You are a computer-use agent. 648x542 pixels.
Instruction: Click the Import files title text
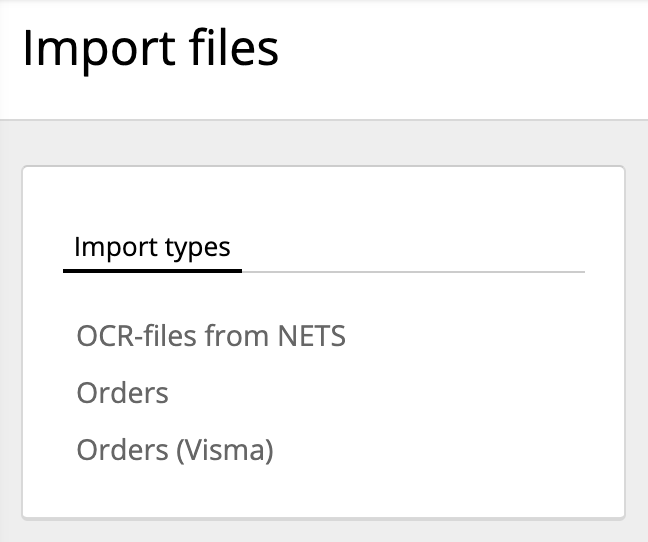click(150, 49)
